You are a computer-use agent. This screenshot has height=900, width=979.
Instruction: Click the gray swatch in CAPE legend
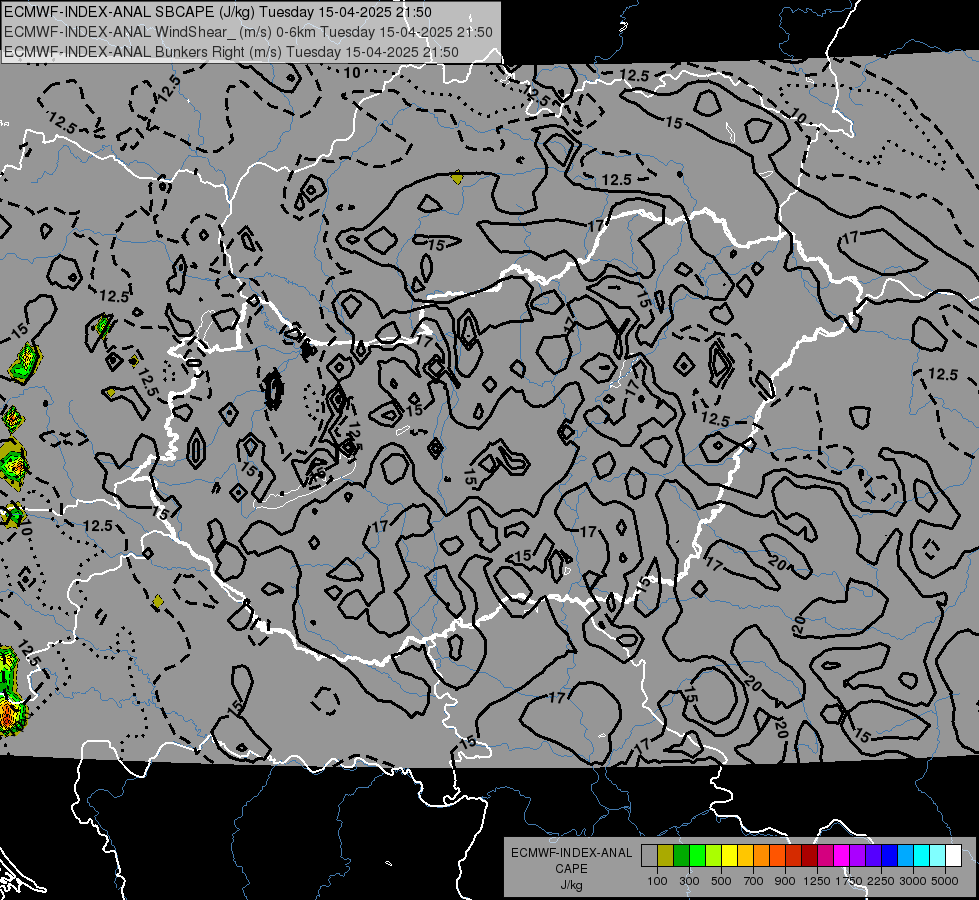[649, 855]
